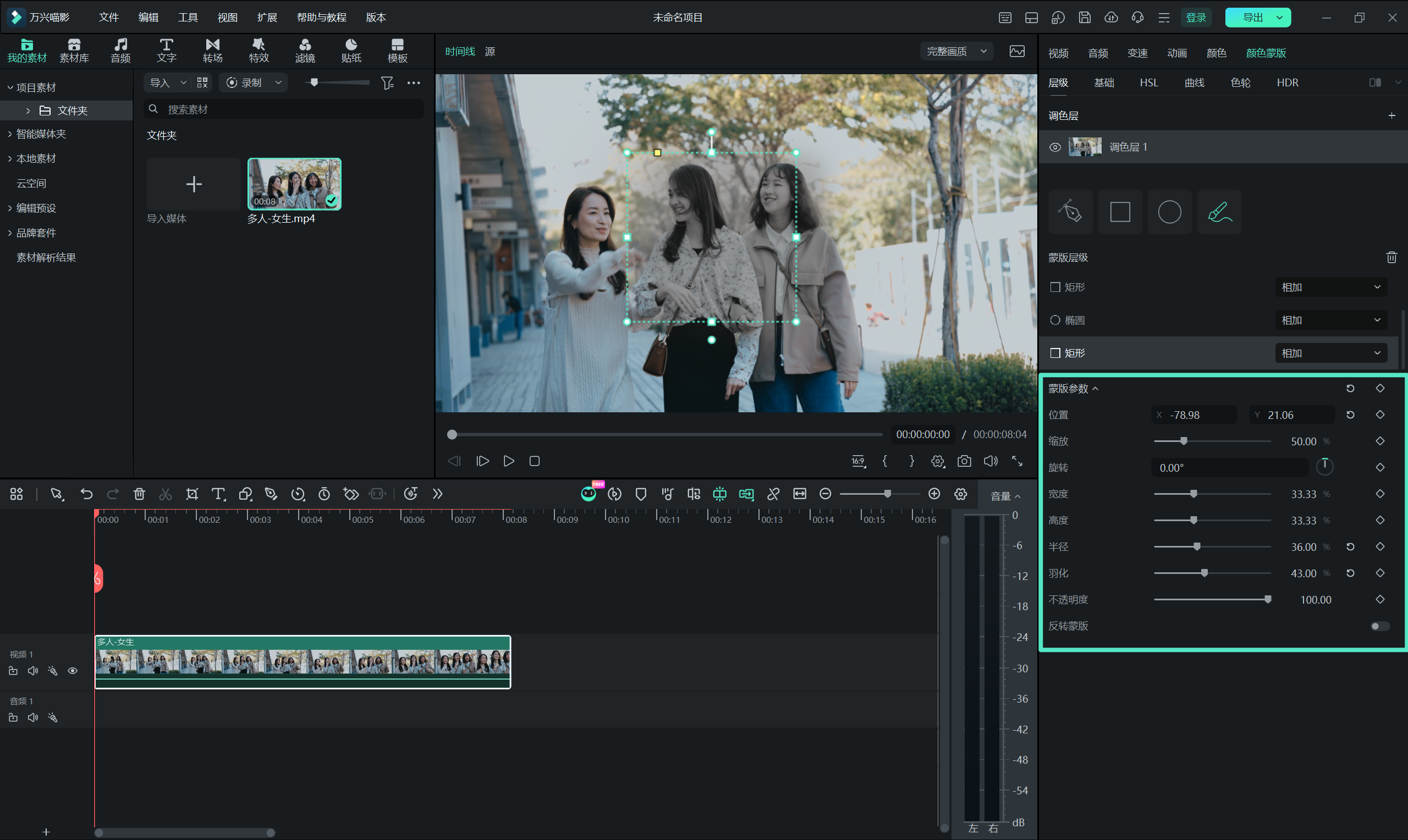
Task: Mute the 视频 1 track
Action: pyautogui.click(x=33, y=671)
